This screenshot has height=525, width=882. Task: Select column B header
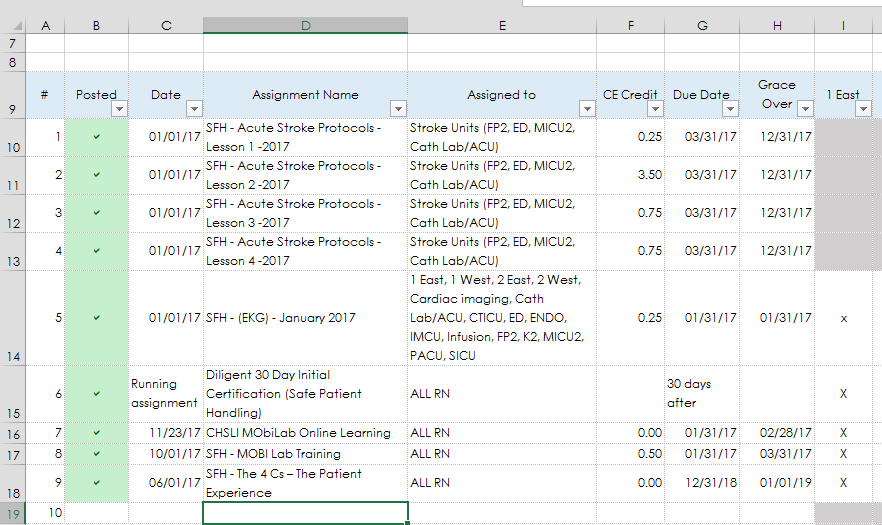(x=97, y=25)
